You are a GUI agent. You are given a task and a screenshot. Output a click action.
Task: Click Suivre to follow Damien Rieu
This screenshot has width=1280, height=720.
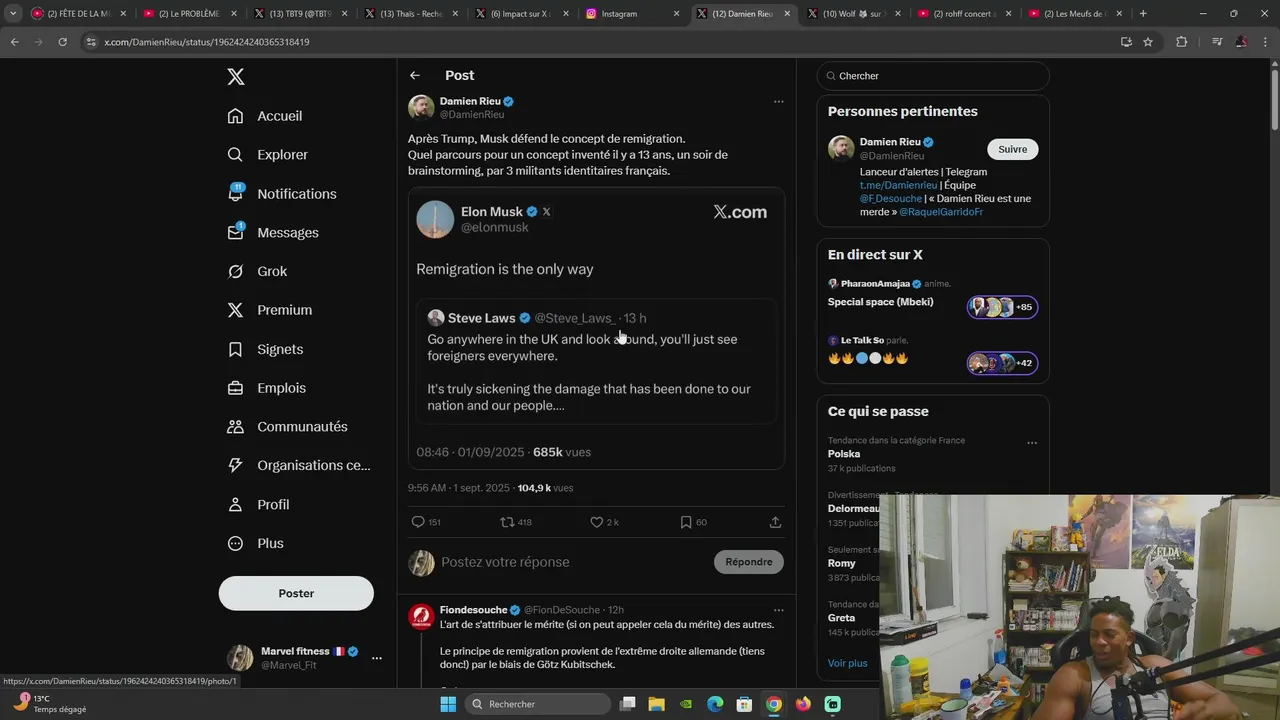[1012, 149]
